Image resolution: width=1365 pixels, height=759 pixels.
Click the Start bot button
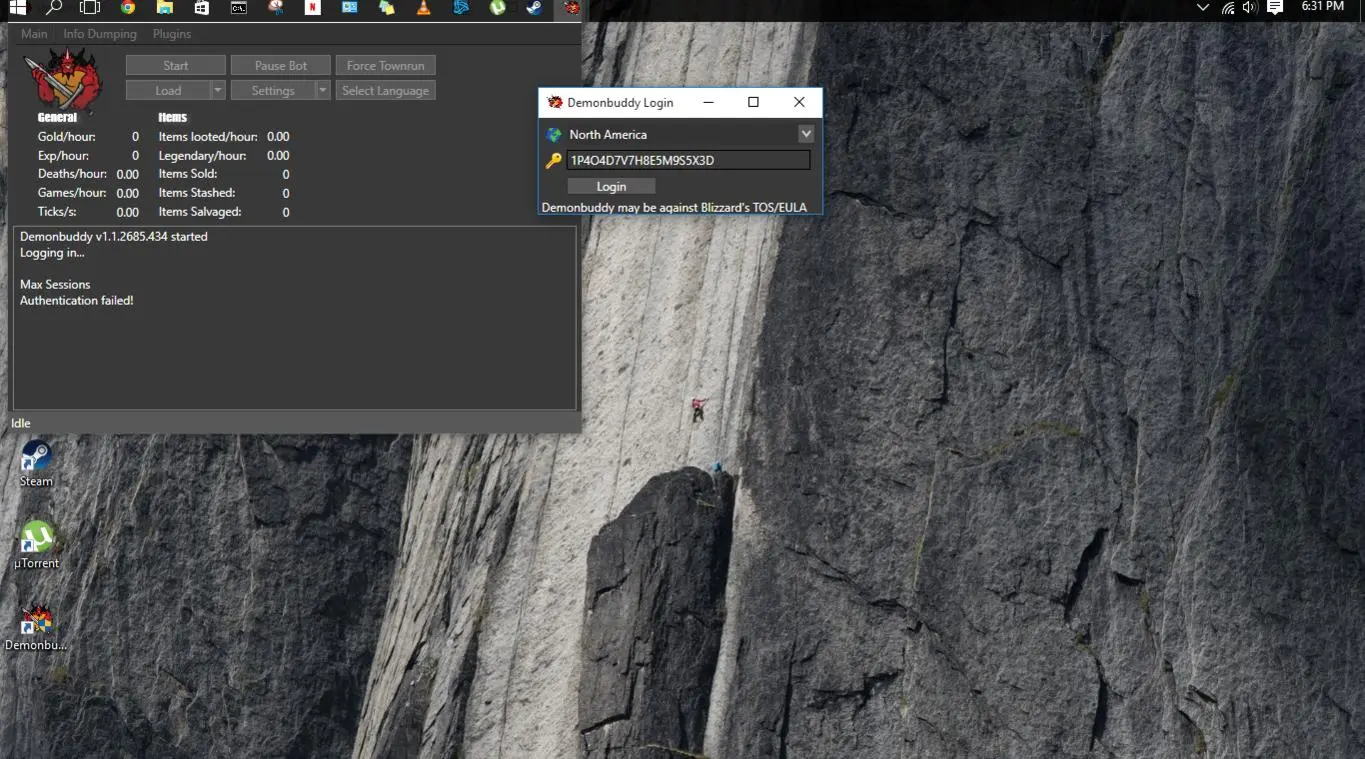(176, 65)
